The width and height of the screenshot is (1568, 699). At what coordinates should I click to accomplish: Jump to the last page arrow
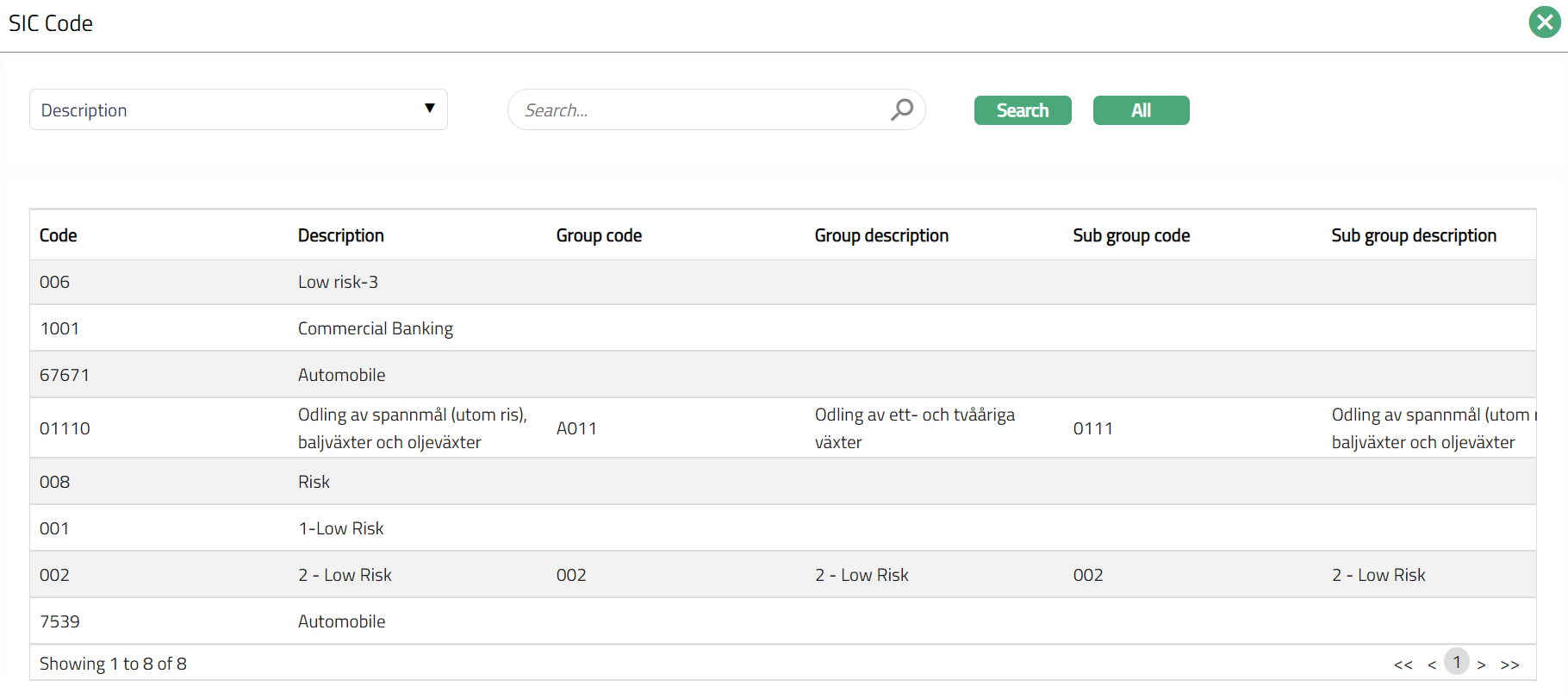click(x=1509, y=665)
